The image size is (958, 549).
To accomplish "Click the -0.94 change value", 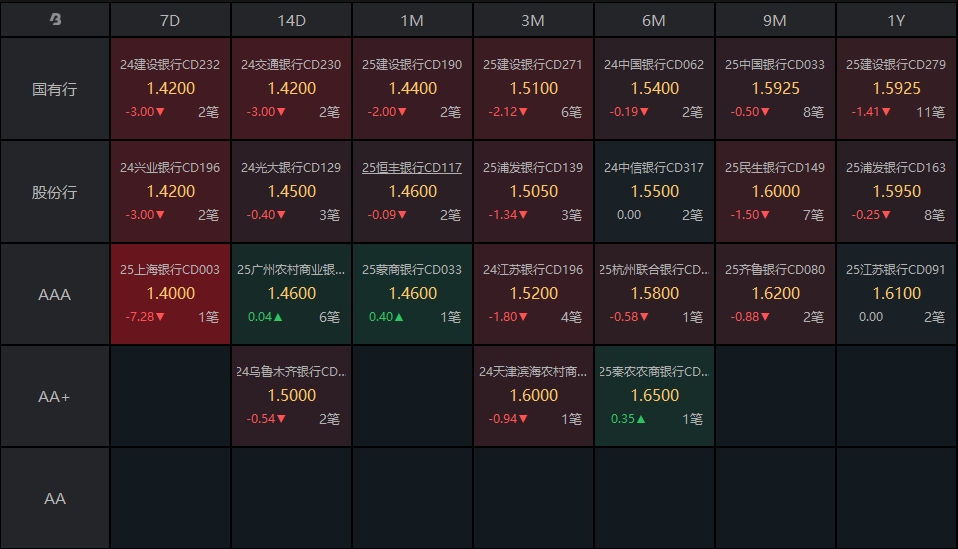I will click(508, 419).
